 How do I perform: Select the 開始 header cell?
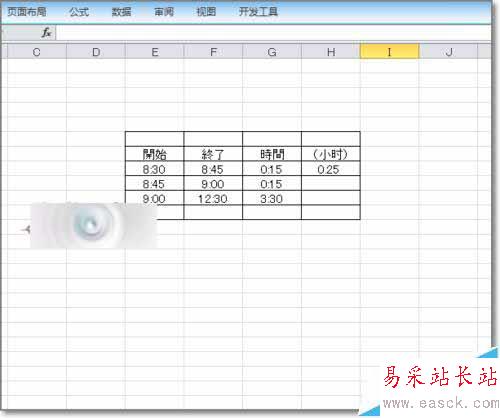(x=155, y=154)
